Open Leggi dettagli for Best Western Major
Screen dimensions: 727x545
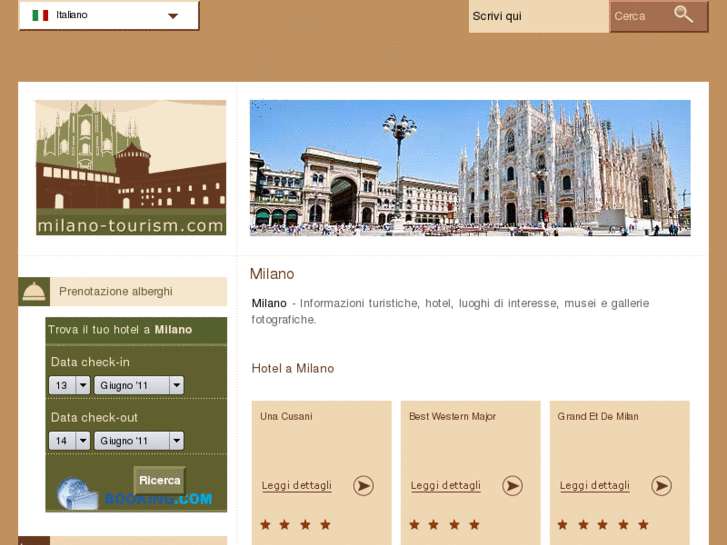coord(446,486)
